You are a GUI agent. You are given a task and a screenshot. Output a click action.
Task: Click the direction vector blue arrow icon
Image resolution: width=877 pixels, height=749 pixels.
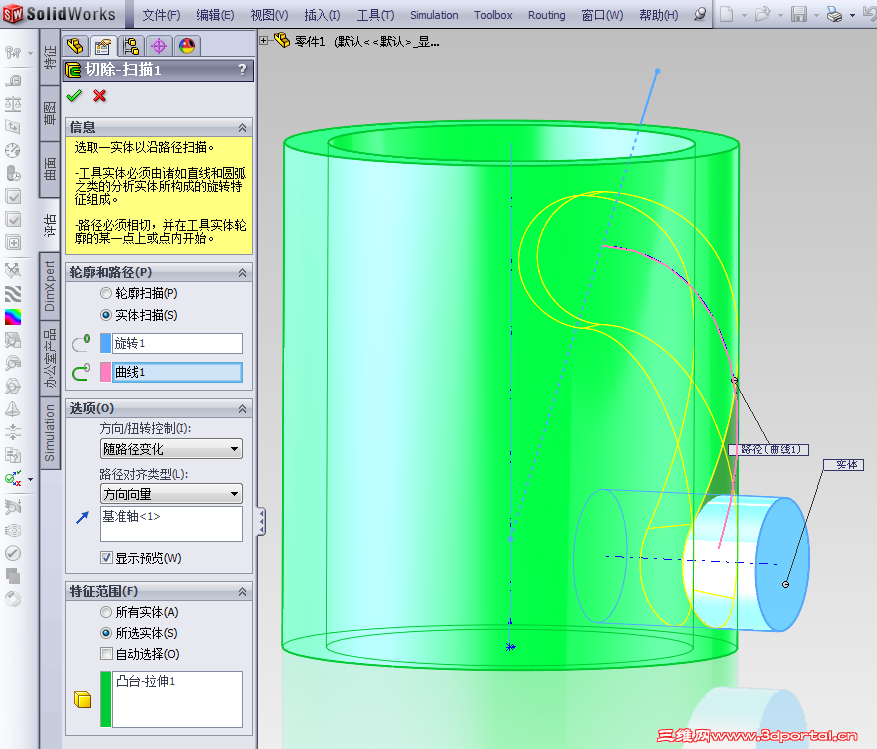pos(82,517)
